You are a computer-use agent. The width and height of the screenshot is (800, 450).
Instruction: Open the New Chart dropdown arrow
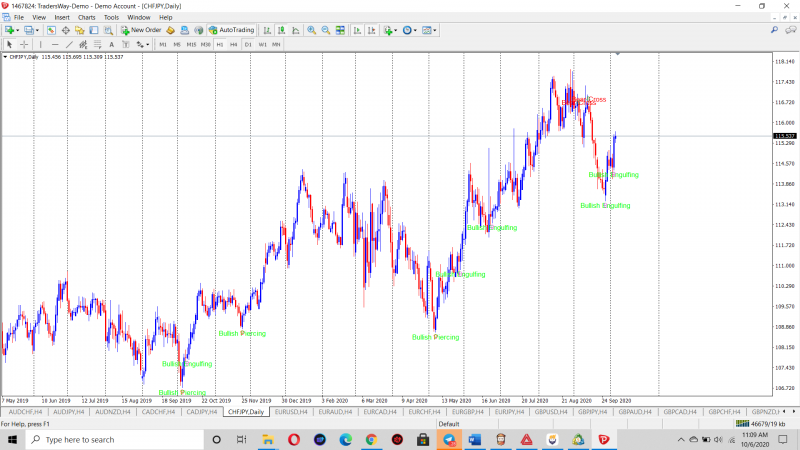coord(18,30)
